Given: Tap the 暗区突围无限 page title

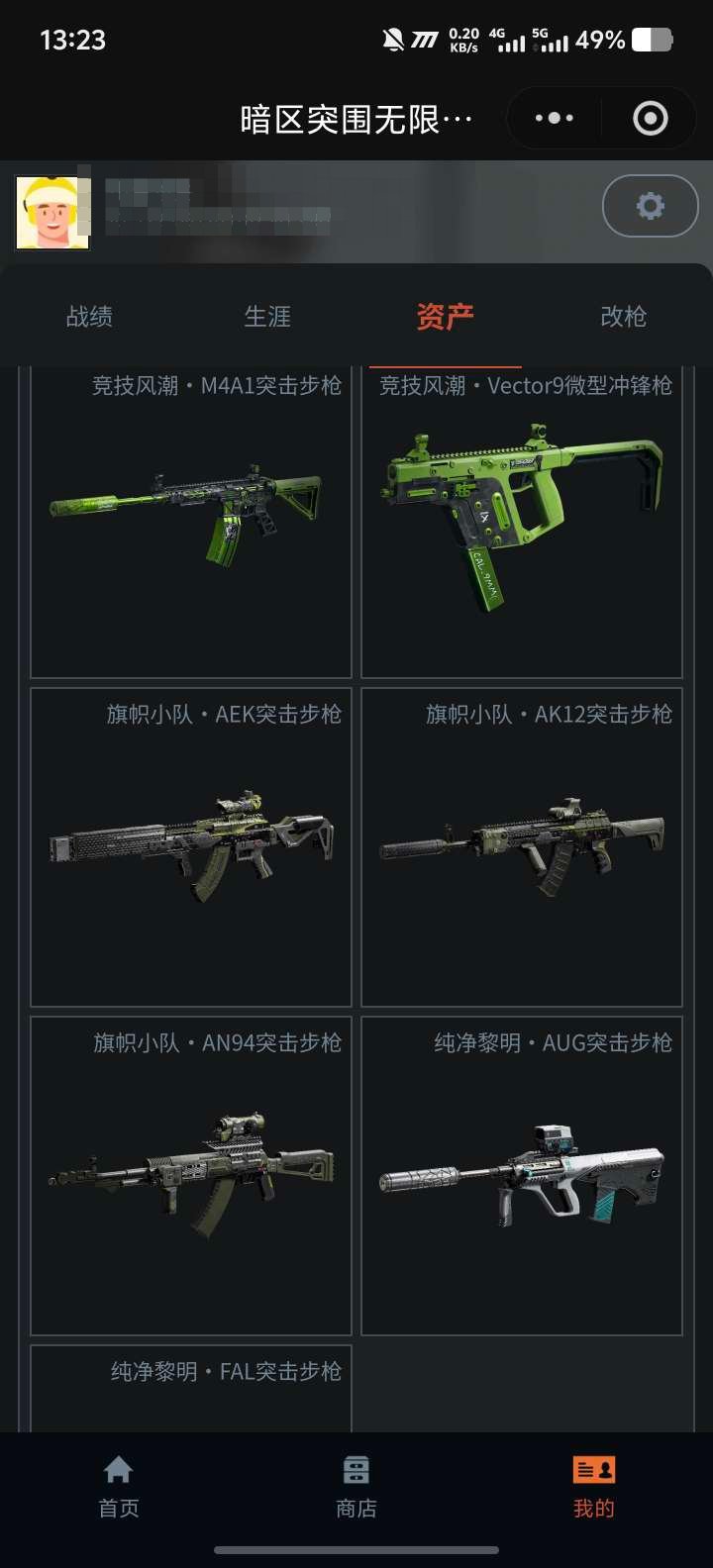Looking at the screenshot, I should click(356, 120).
